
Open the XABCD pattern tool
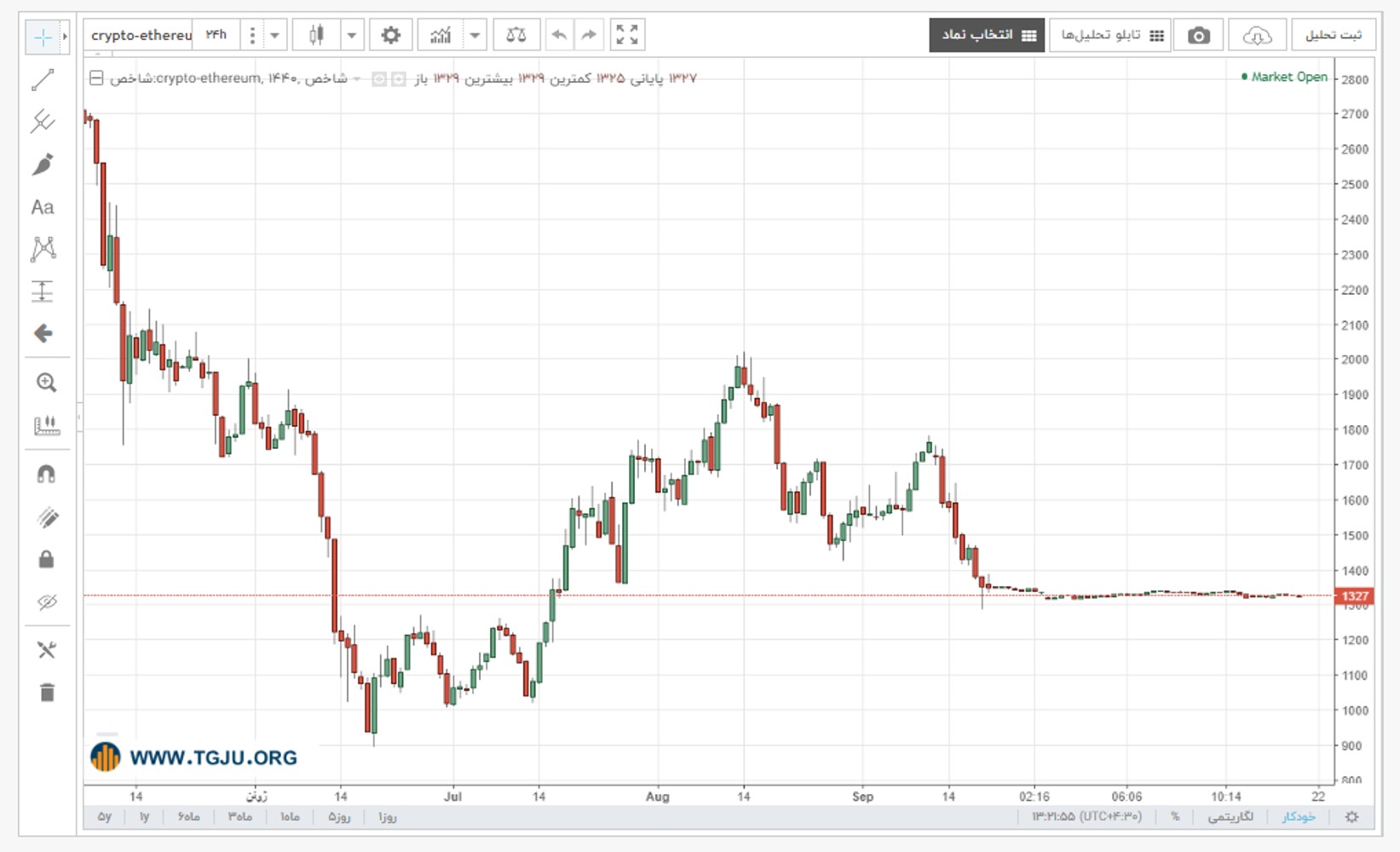(x=43, y=249)
